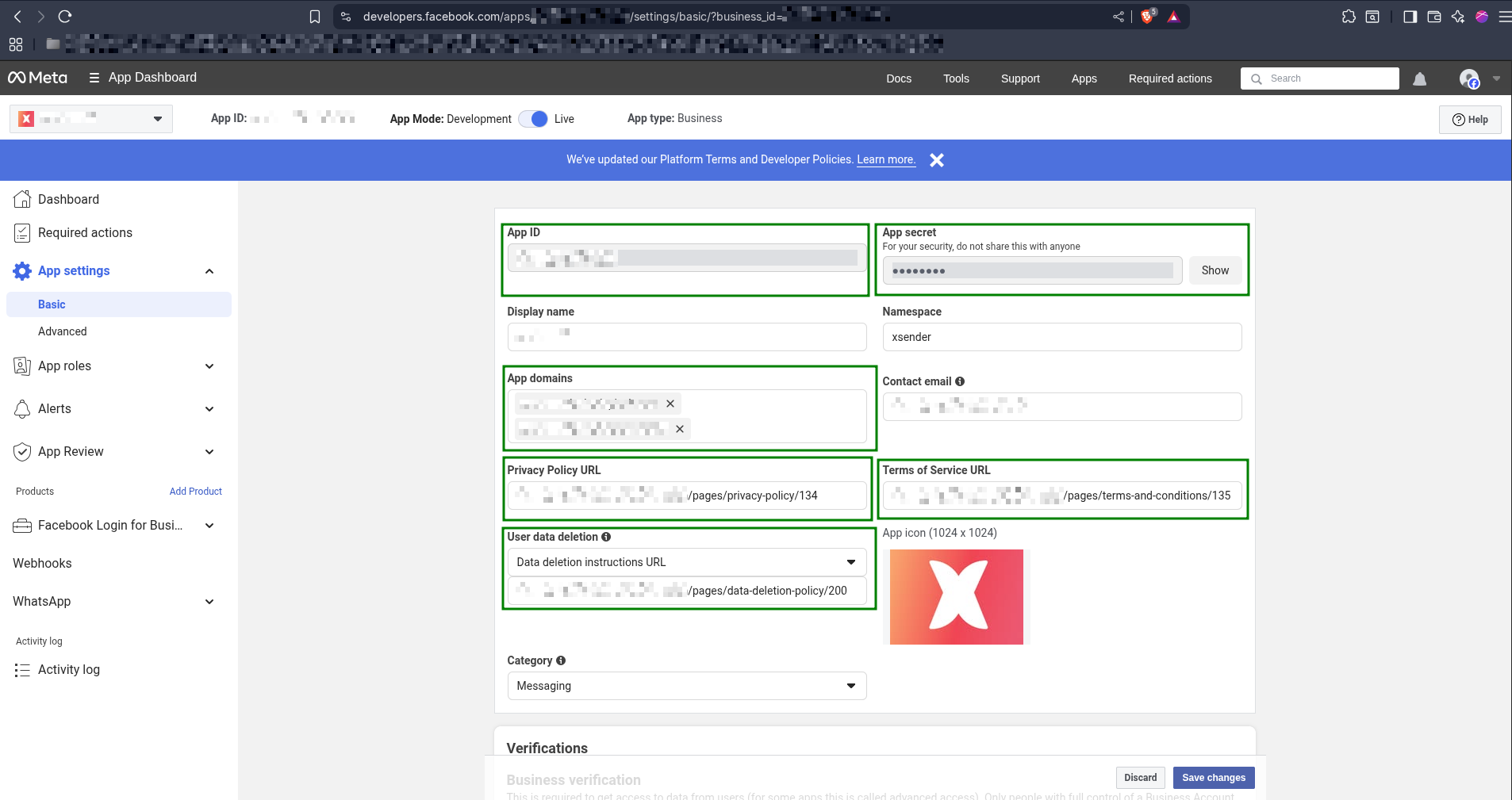Click the Save changes button
1512x800 pixels.
(1213, 778)
